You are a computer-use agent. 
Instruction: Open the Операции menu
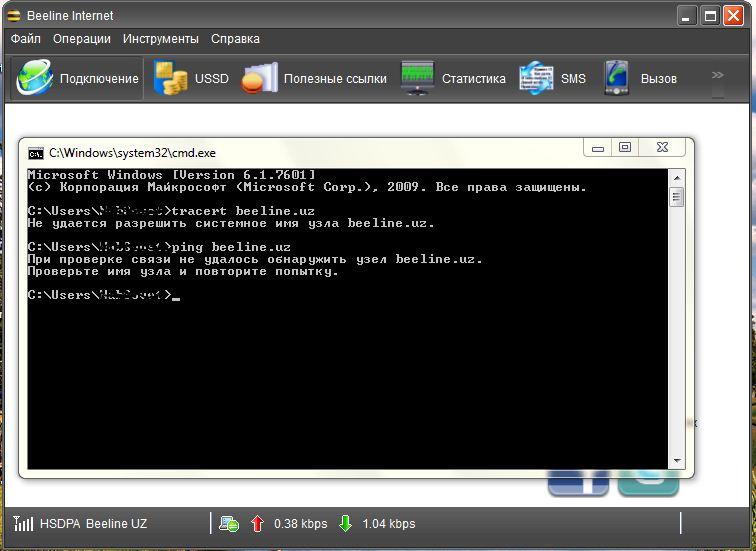point(82,39)
